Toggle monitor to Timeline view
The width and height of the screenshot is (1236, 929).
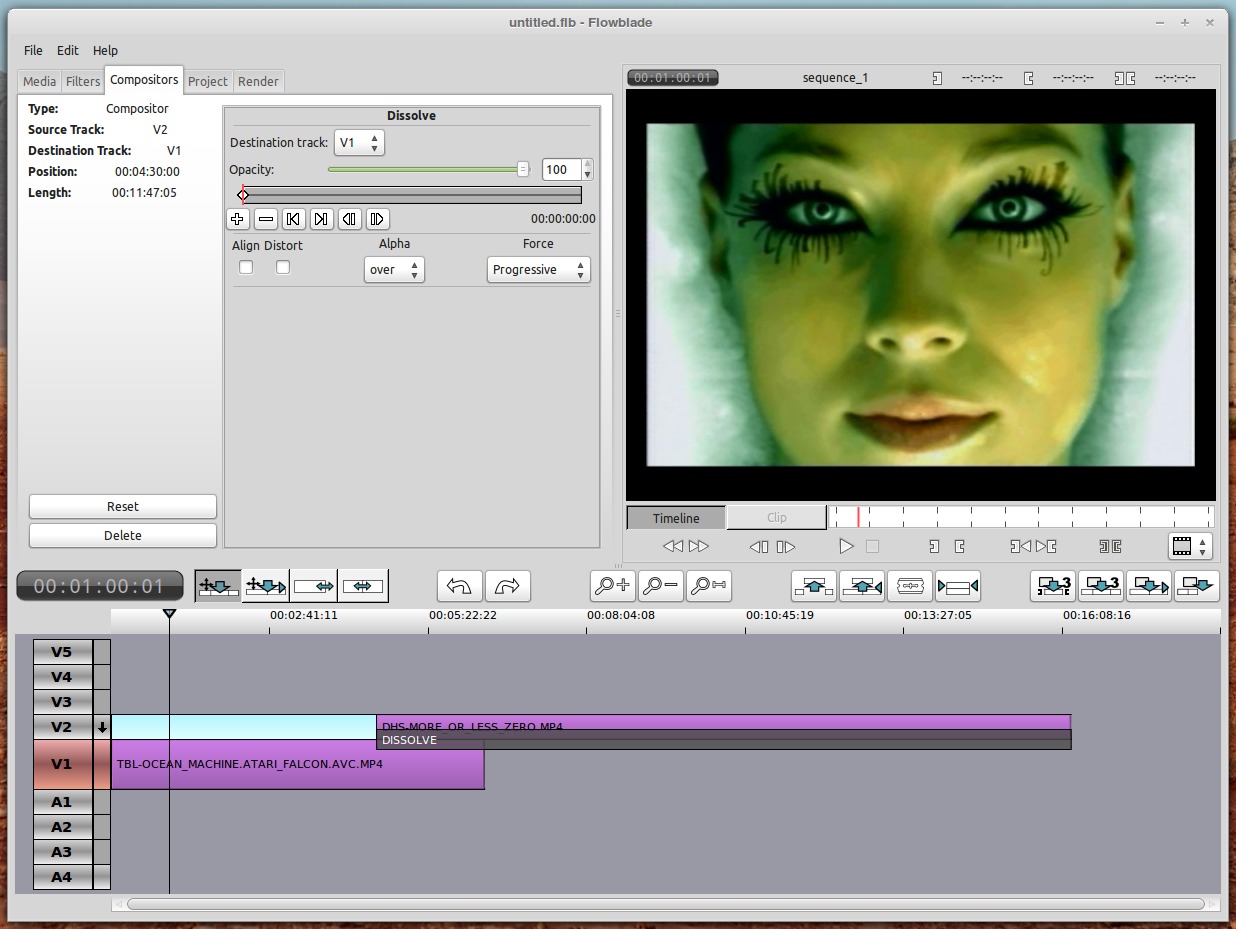[x=676, y=517]
